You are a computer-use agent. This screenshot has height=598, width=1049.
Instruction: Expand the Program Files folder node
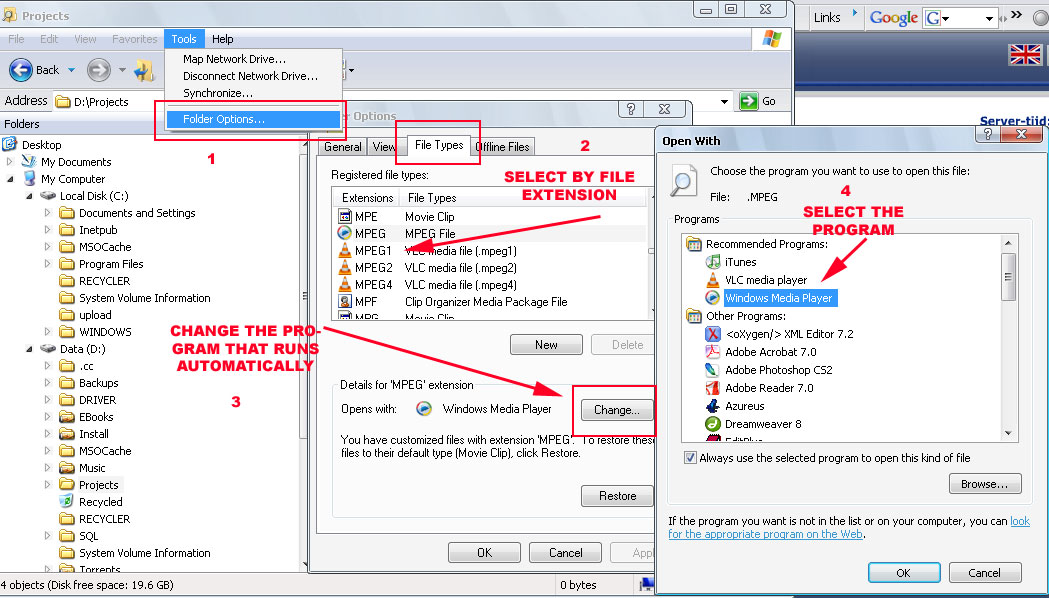(x=47, y=264)
